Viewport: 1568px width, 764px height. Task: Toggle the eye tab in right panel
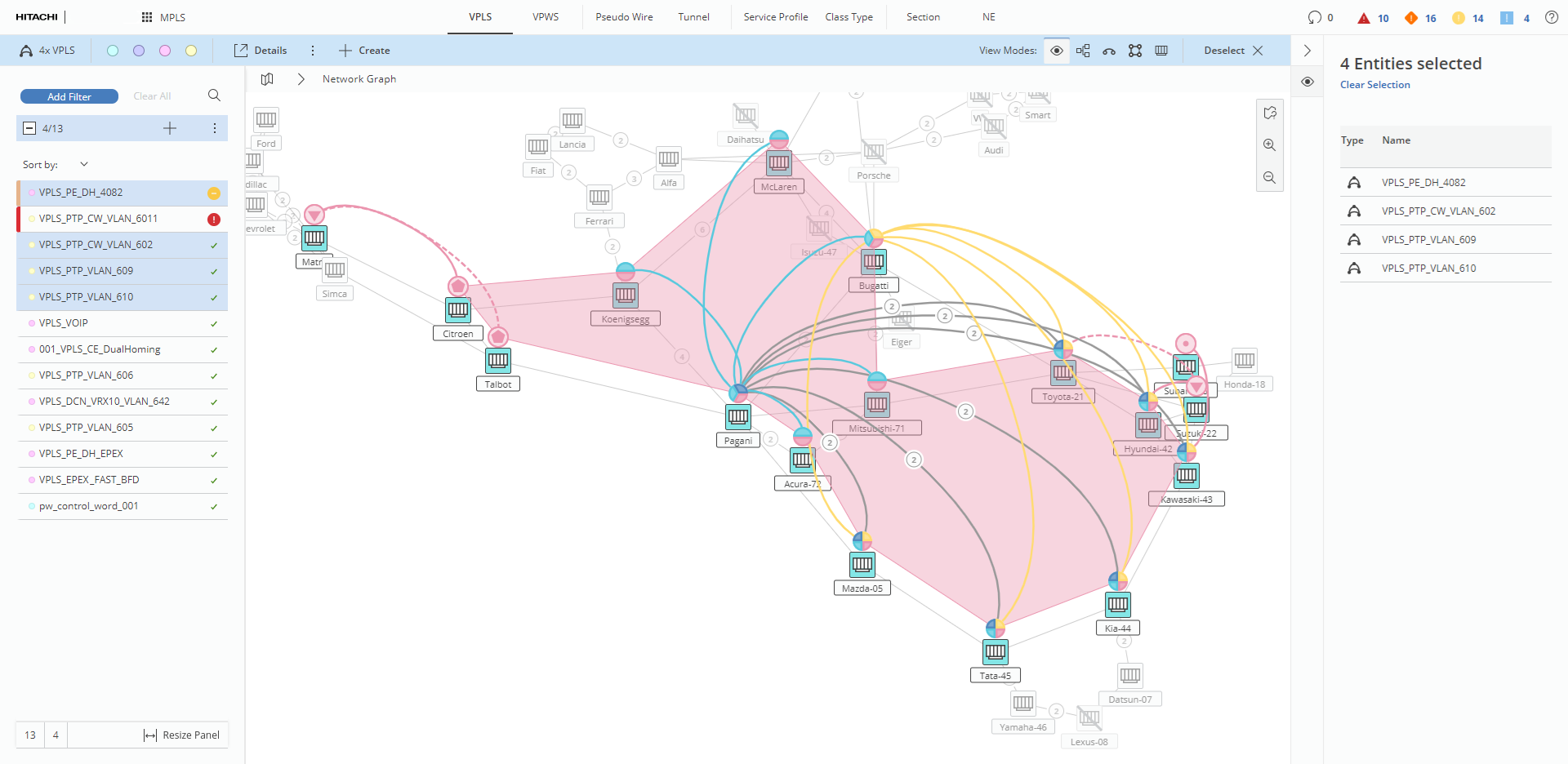[1307, 82]
